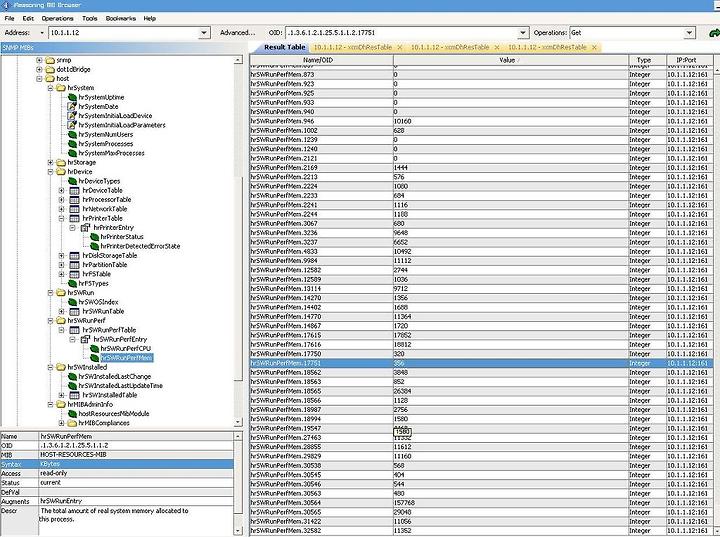
Task: Open the Help menu
Action: 150,18
